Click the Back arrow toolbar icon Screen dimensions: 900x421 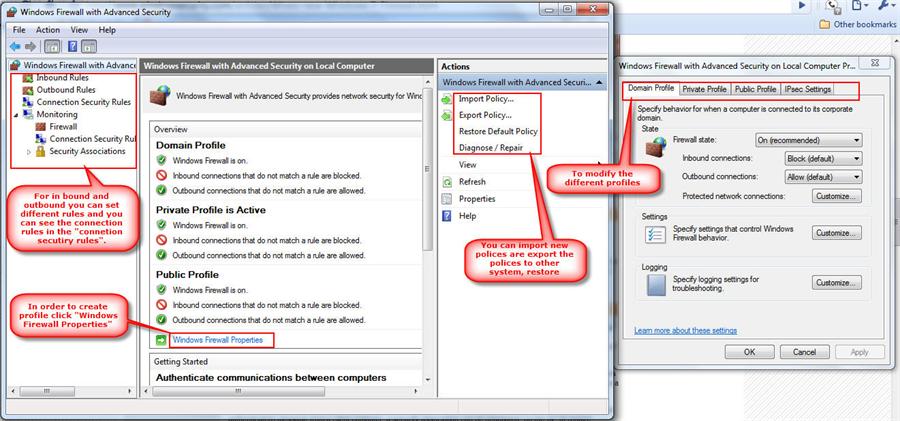14,47
